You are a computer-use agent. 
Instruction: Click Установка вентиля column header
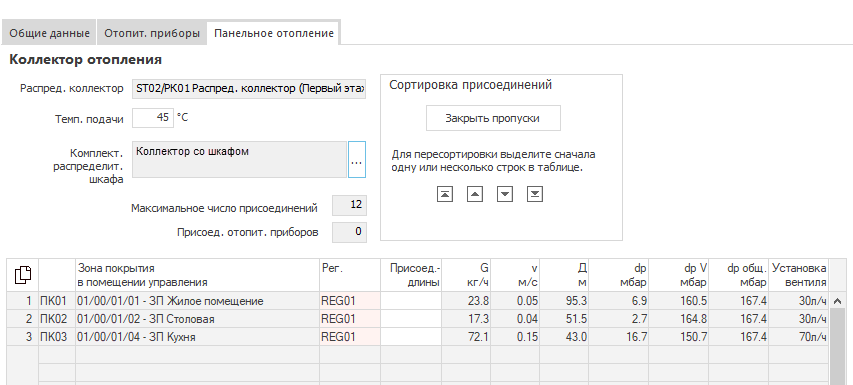(799, 275)
